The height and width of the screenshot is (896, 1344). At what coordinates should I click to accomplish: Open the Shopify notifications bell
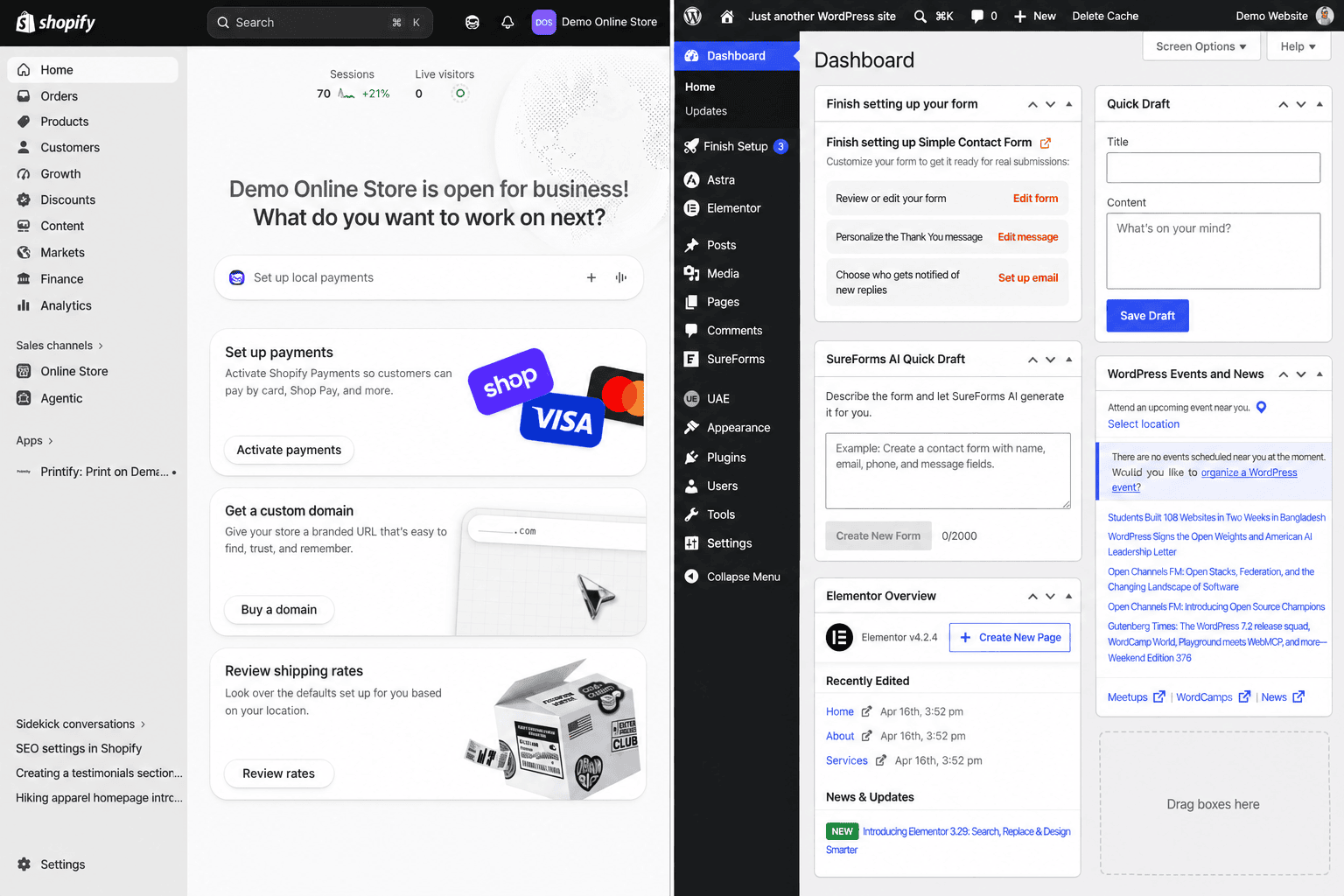507,23
